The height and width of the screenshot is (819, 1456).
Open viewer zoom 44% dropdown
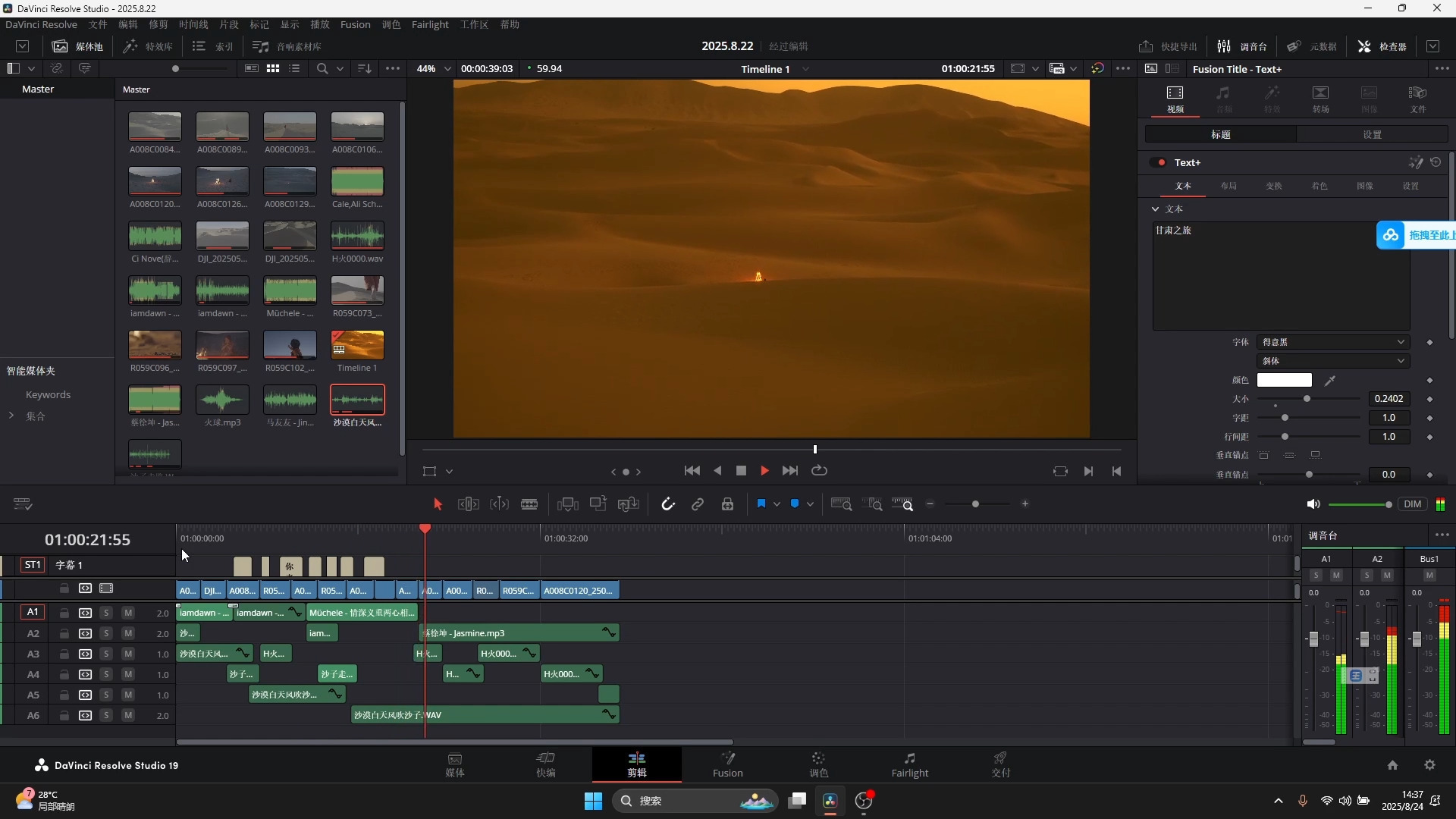[x=434, y=68]
